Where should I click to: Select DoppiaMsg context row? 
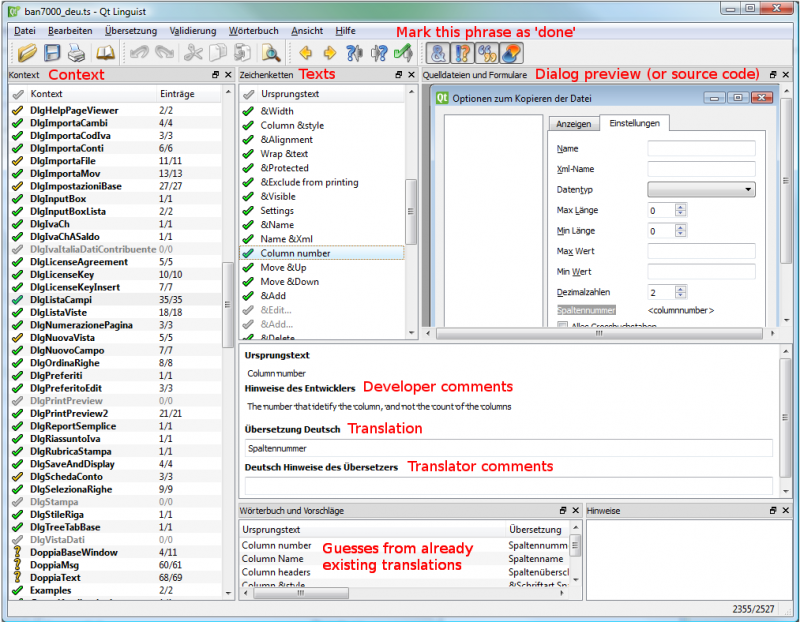115,565
